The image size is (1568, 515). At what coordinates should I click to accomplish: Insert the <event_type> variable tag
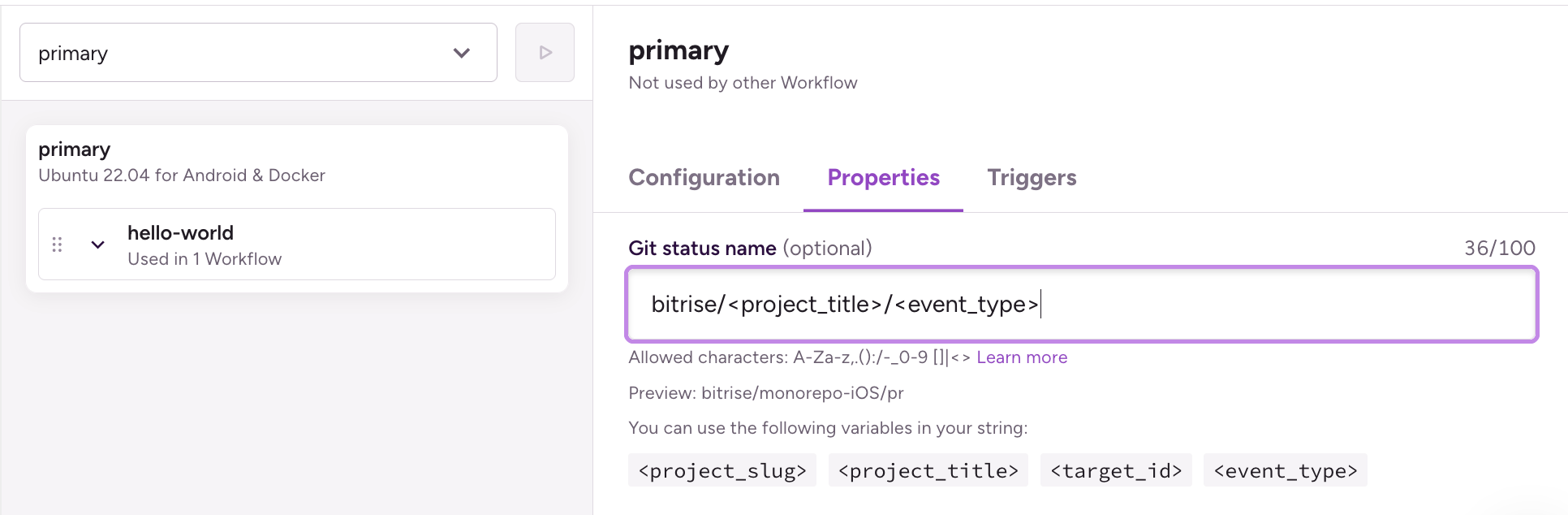1286,470
